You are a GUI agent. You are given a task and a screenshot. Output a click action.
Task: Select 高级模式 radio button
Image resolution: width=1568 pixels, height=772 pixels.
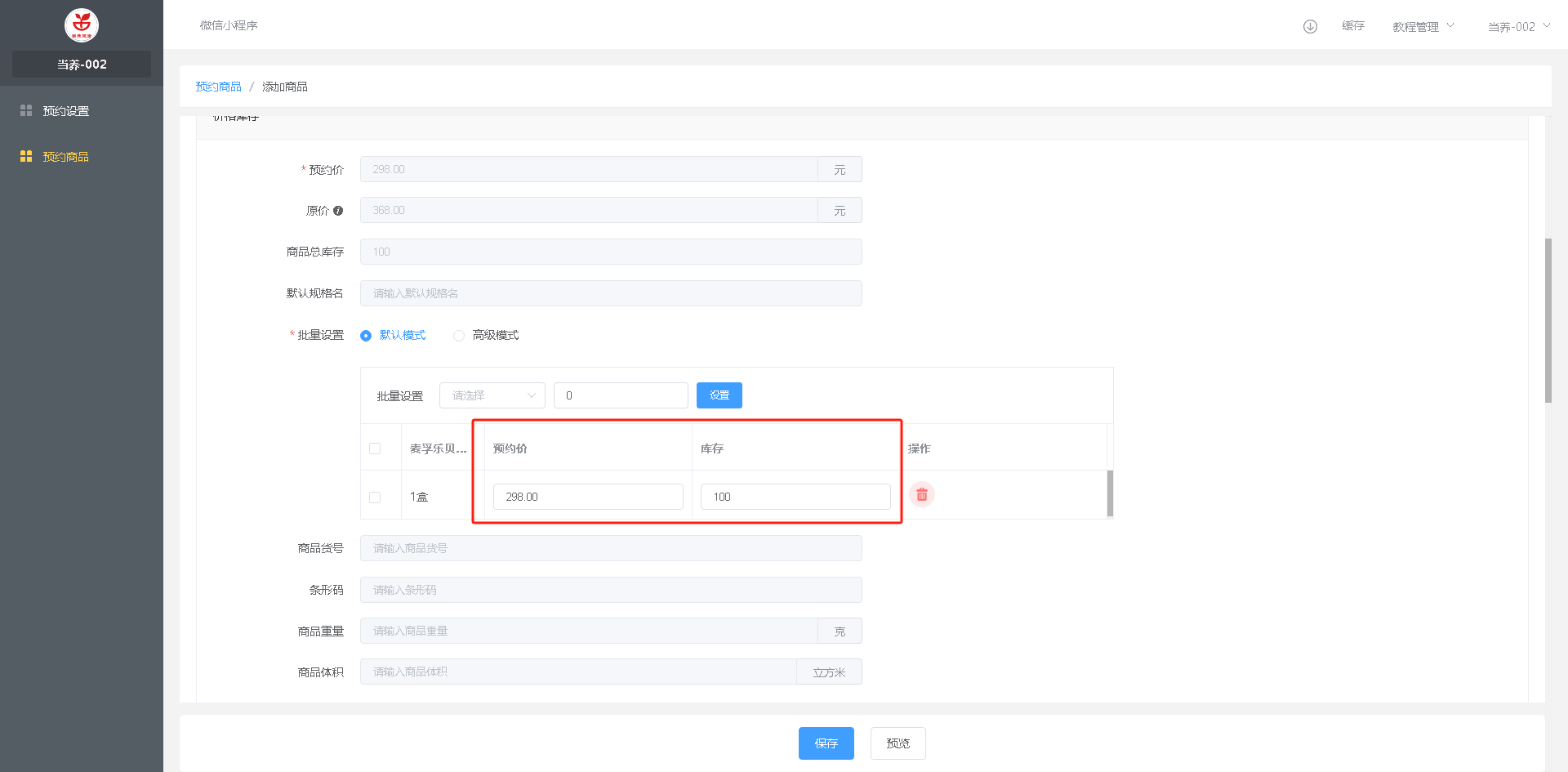459,336
